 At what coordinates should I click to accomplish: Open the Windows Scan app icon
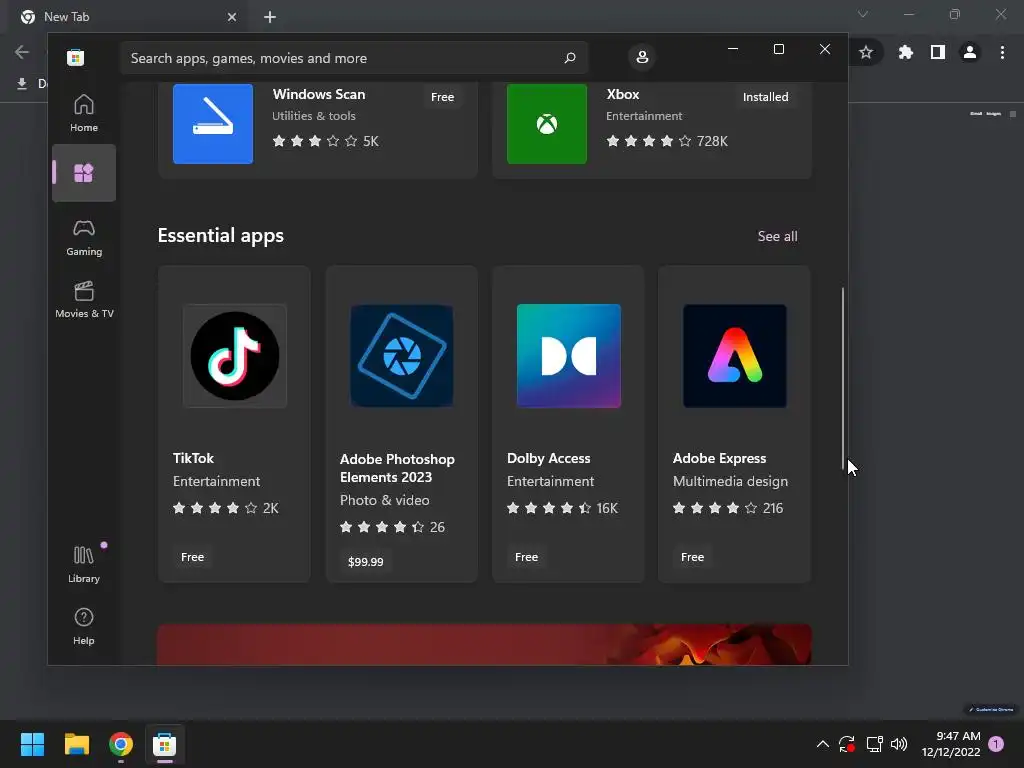pos(213,123)
